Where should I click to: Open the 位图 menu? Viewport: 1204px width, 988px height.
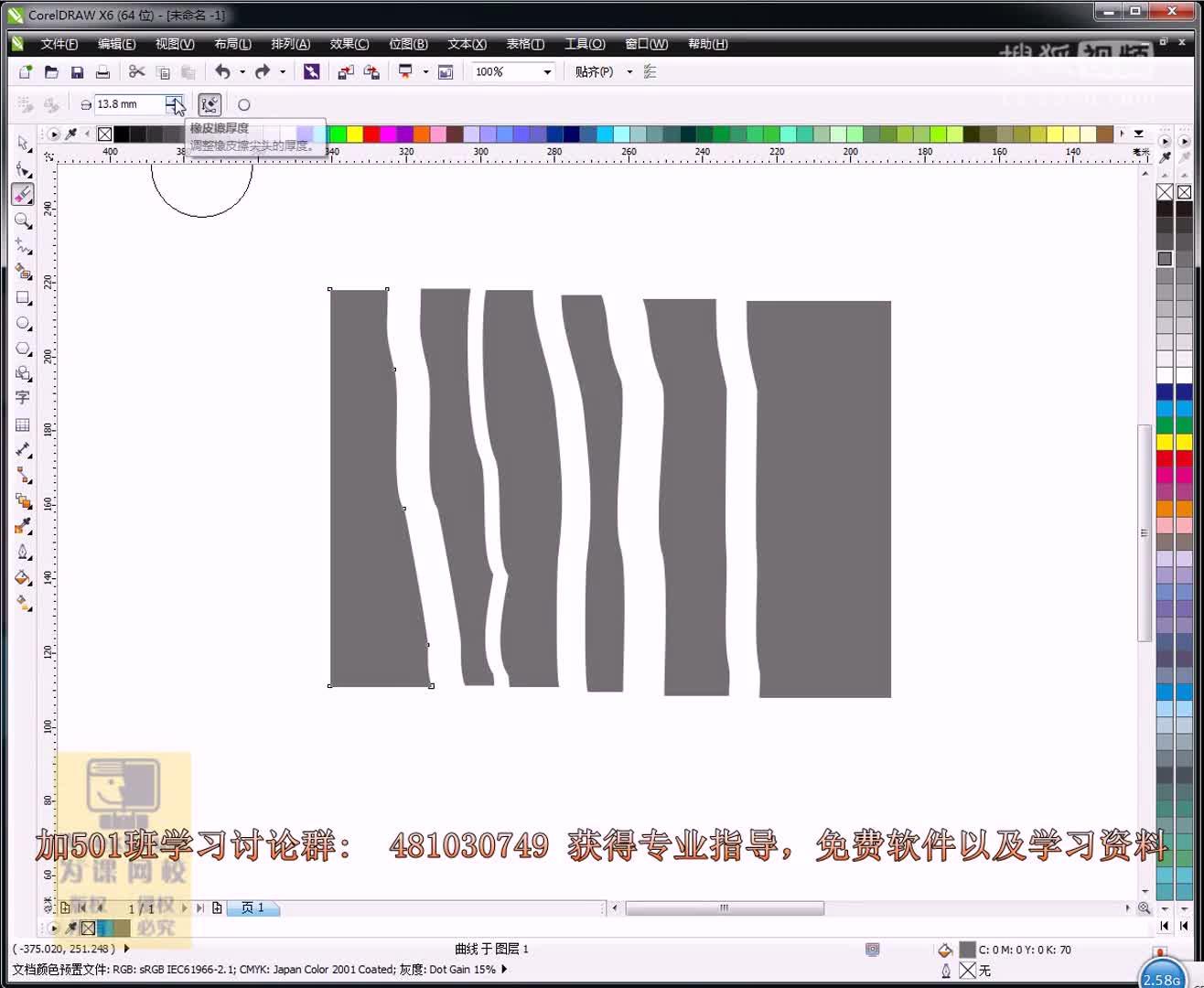coord(409,44)
